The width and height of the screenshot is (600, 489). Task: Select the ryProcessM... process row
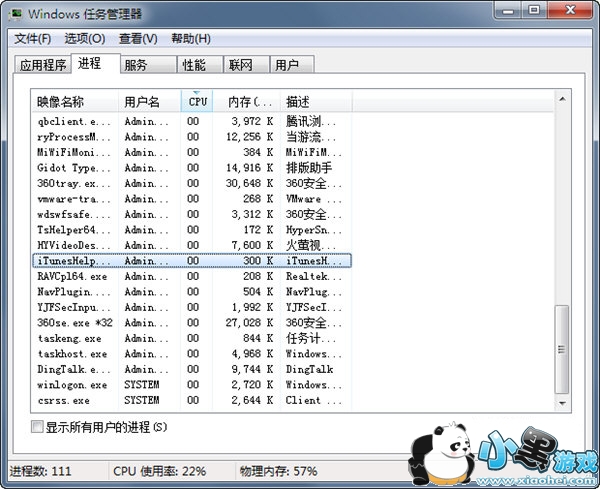[191, 137]
